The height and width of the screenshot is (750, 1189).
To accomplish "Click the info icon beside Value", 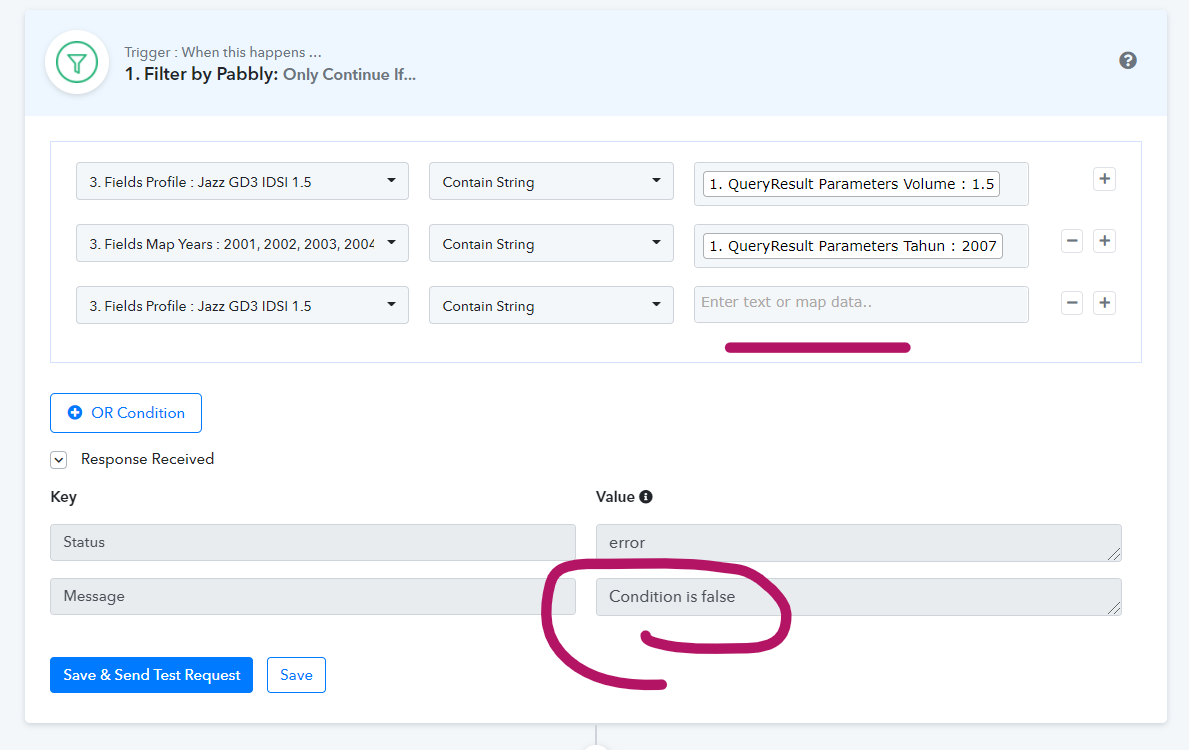I will click(x=646, y=497).
